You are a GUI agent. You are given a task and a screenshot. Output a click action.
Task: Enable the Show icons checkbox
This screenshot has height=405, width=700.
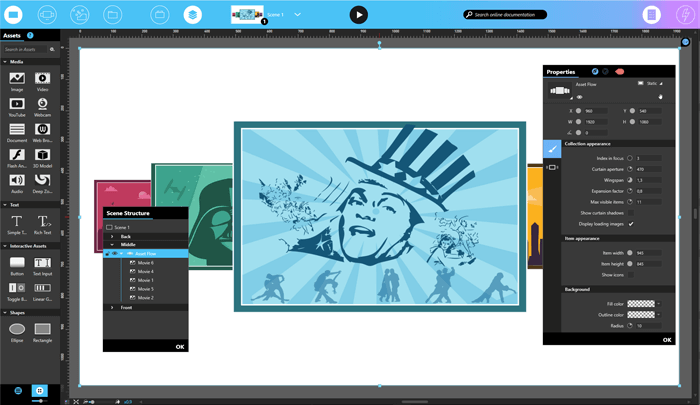(x=631, y=275)
